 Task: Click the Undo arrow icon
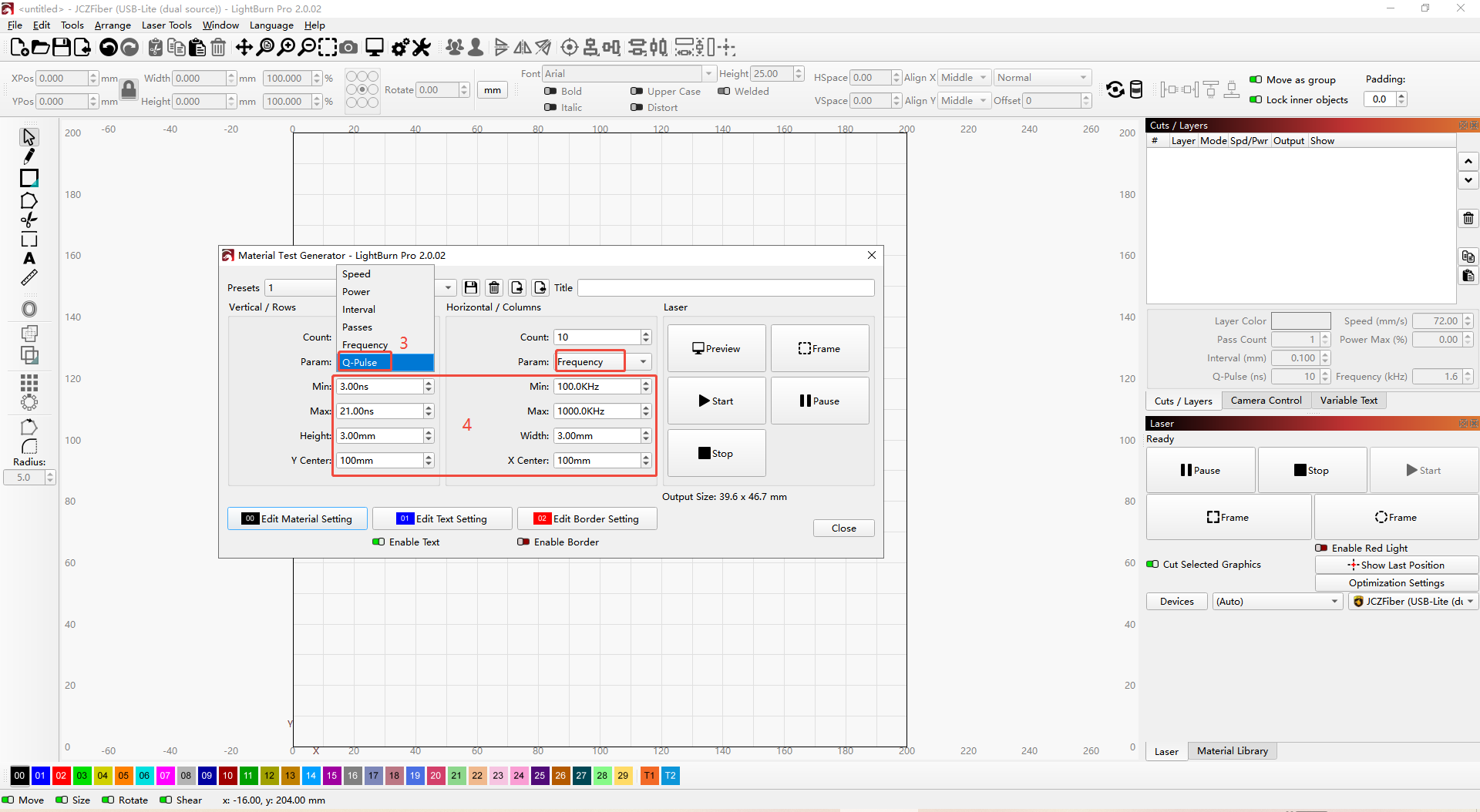[109, 48]
